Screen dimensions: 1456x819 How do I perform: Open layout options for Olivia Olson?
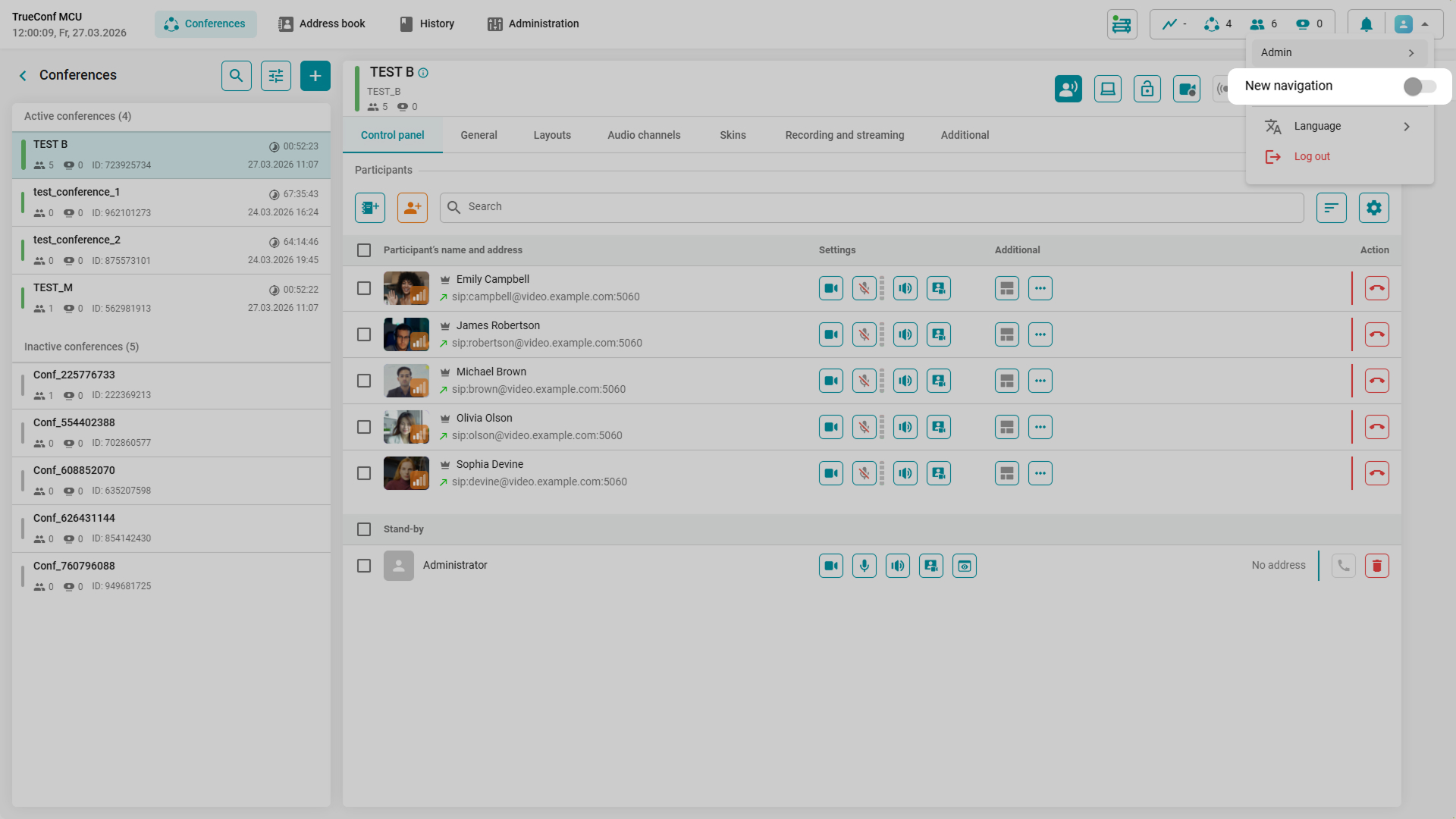pos(1006,427)
